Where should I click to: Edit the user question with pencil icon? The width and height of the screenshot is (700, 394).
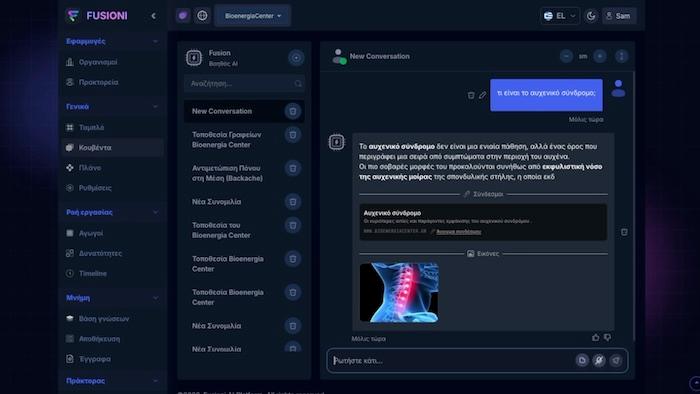tap(483, 95)
